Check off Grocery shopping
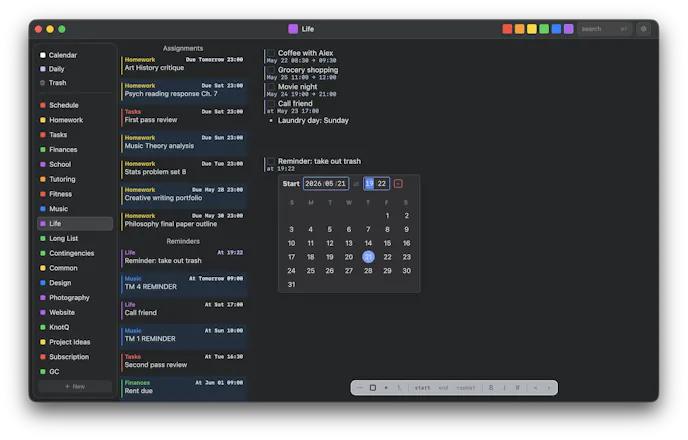This screenshot has width=688, height=440. pyautogui.click(x=271, y=70)
